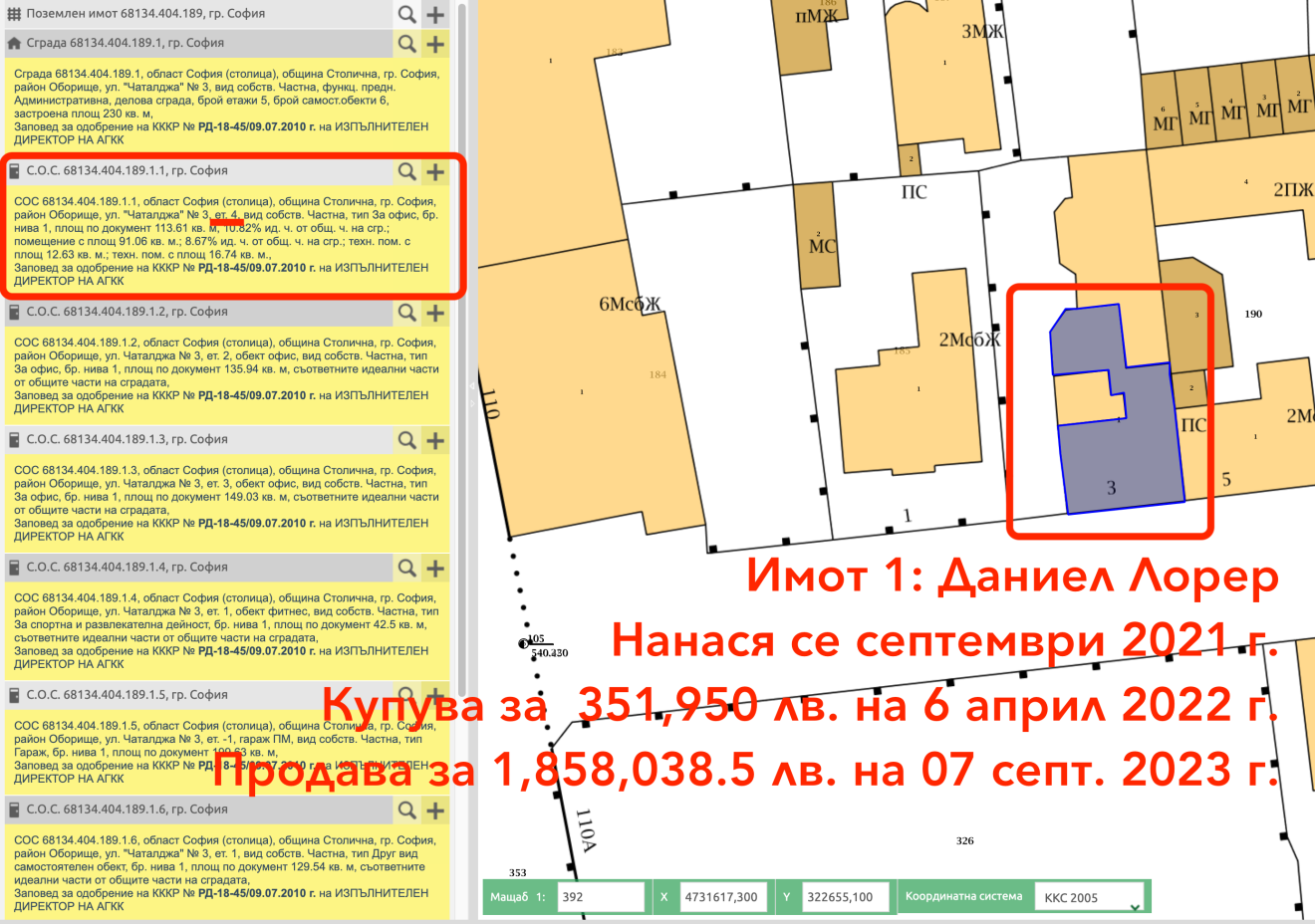Click plus icon for parcel 68134.404.189
The image size is (1315, 924).
pyautogui.click(x=435, y=14)
